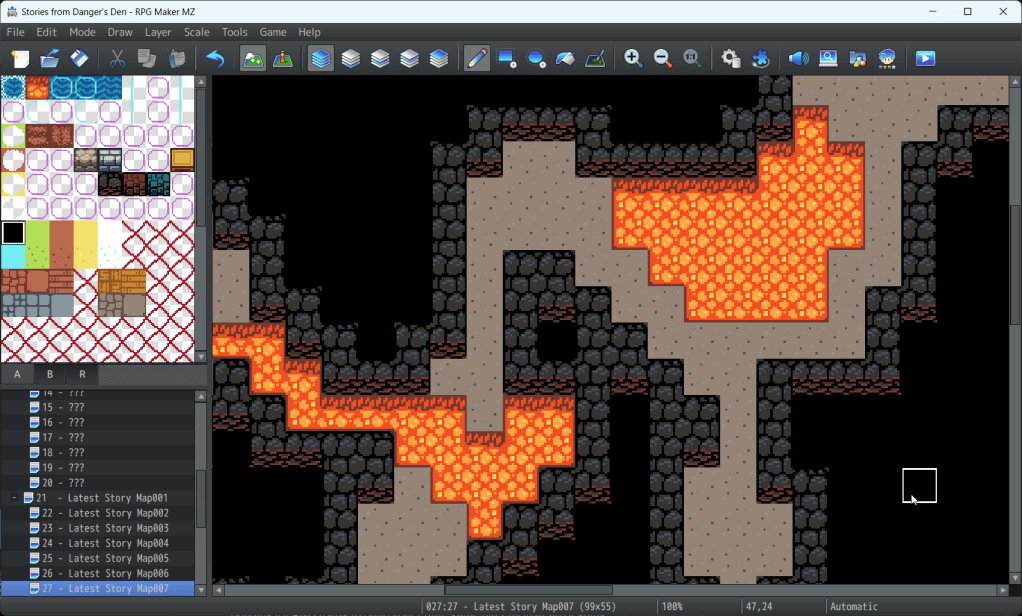This screenshot has width=1022, height=616.
Task: Switch to tileset tab B
Action: point(50,374)
